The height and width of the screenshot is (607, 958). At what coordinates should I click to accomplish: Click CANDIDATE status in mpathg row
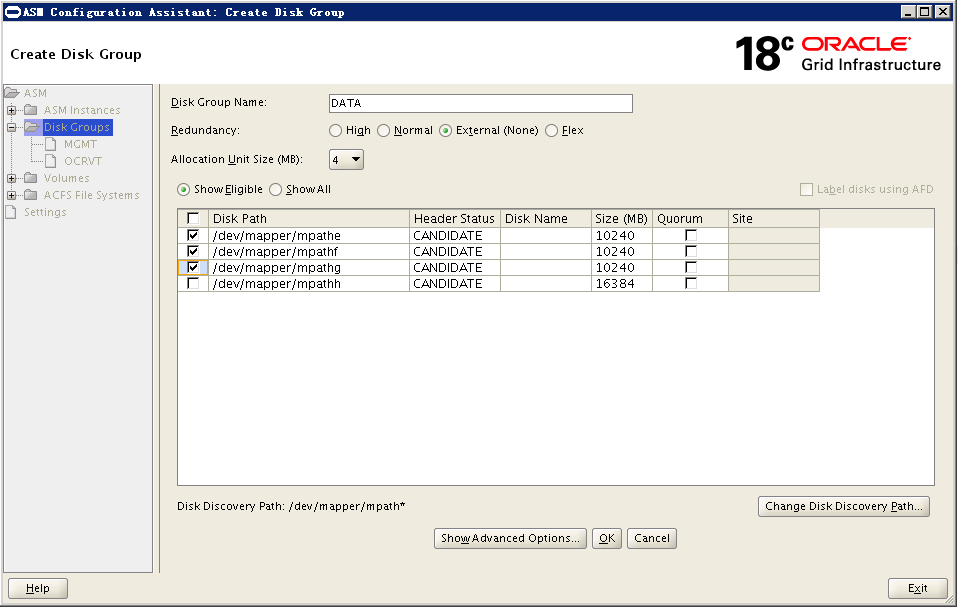click(455, 267)
